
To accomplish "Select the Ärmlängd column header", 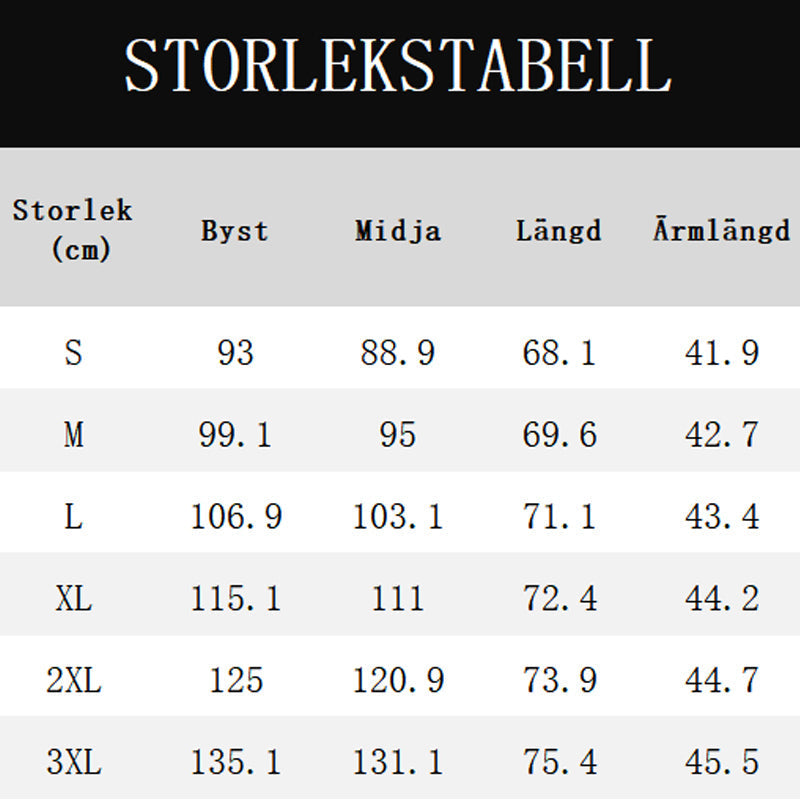I will click(721, 231).
